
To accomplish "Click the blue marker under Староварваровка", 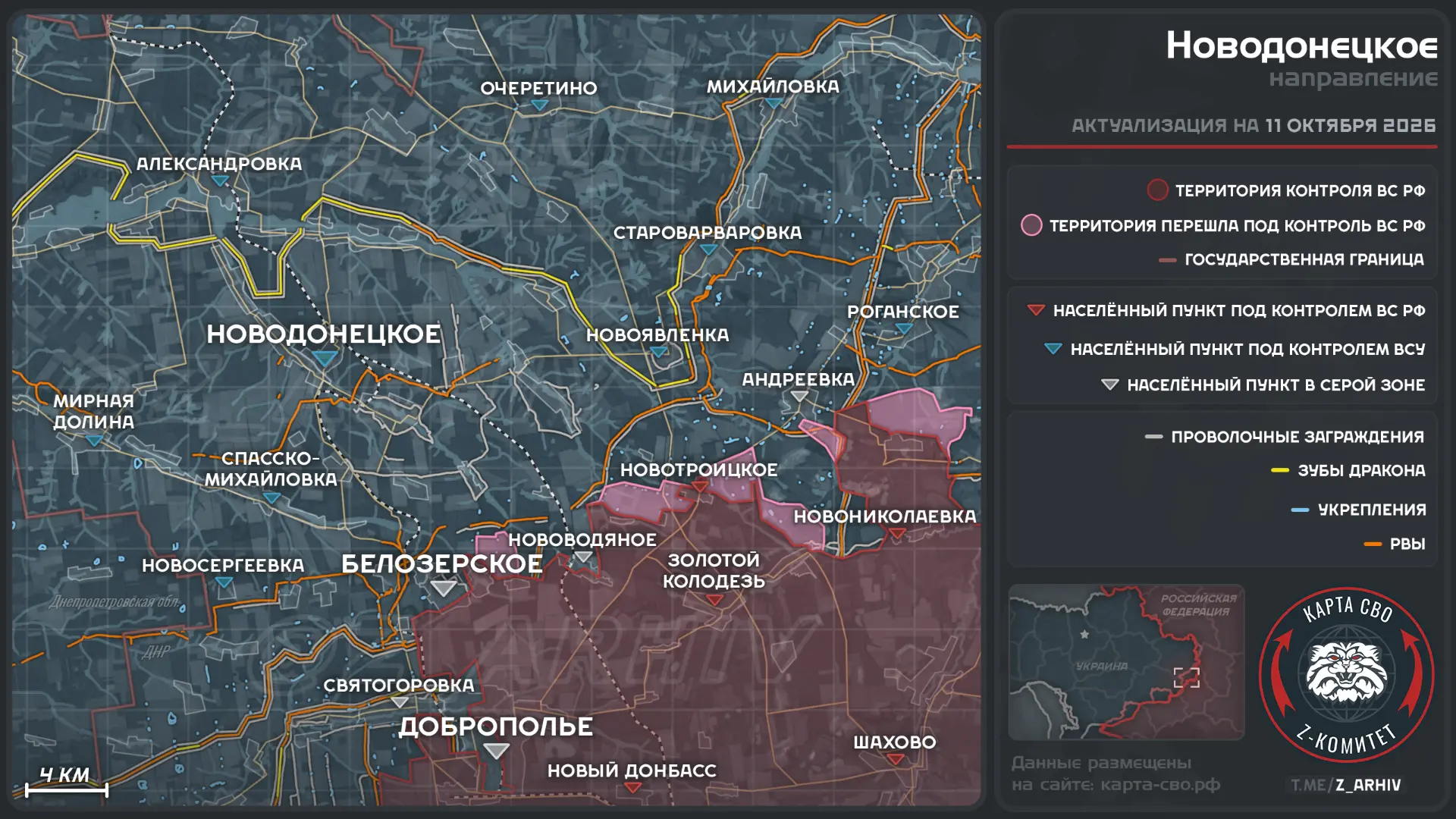I will click(x=708, y=249).
